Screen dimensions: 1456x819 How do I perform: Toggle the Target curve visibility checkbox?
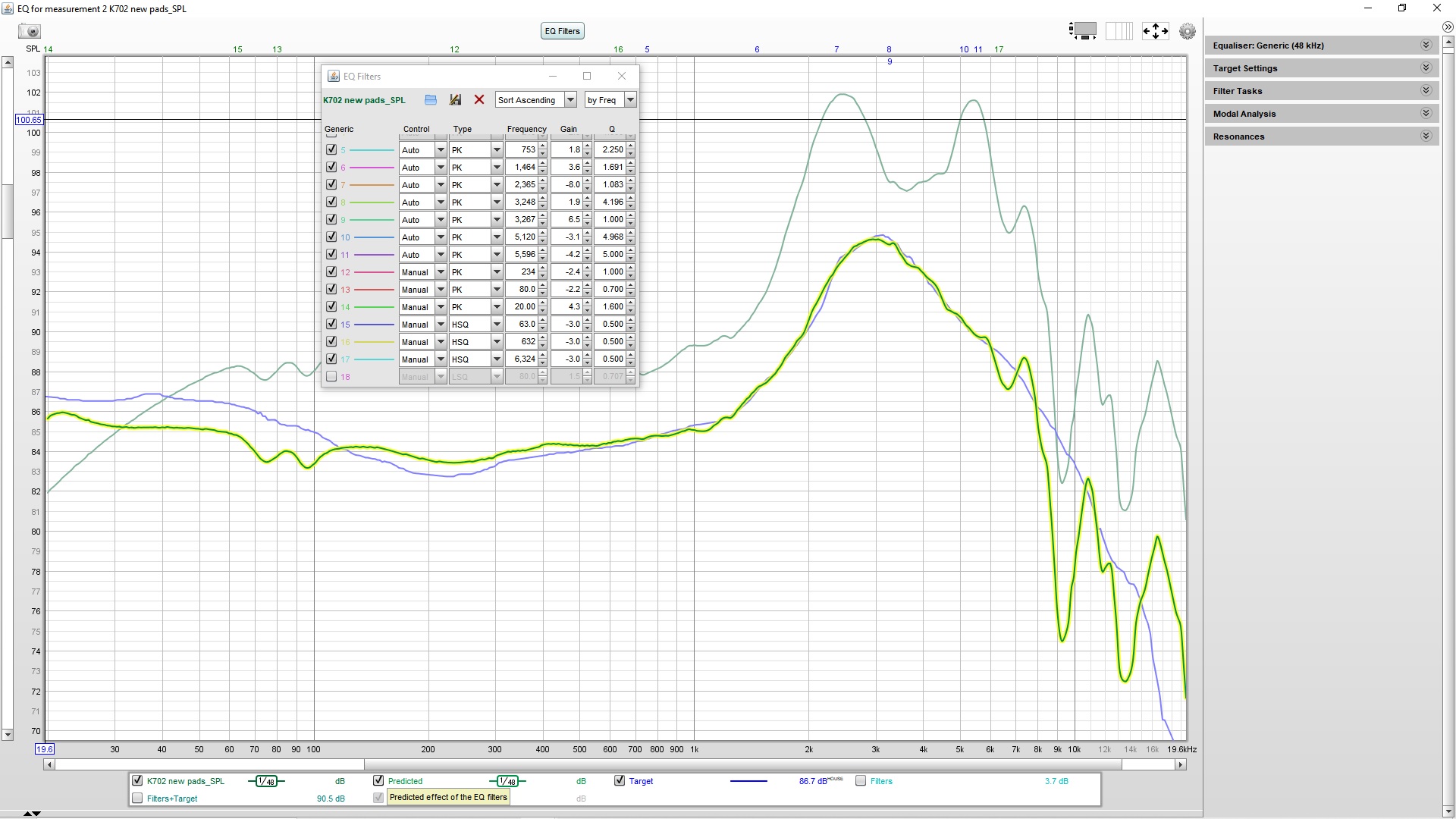(620, 781)
